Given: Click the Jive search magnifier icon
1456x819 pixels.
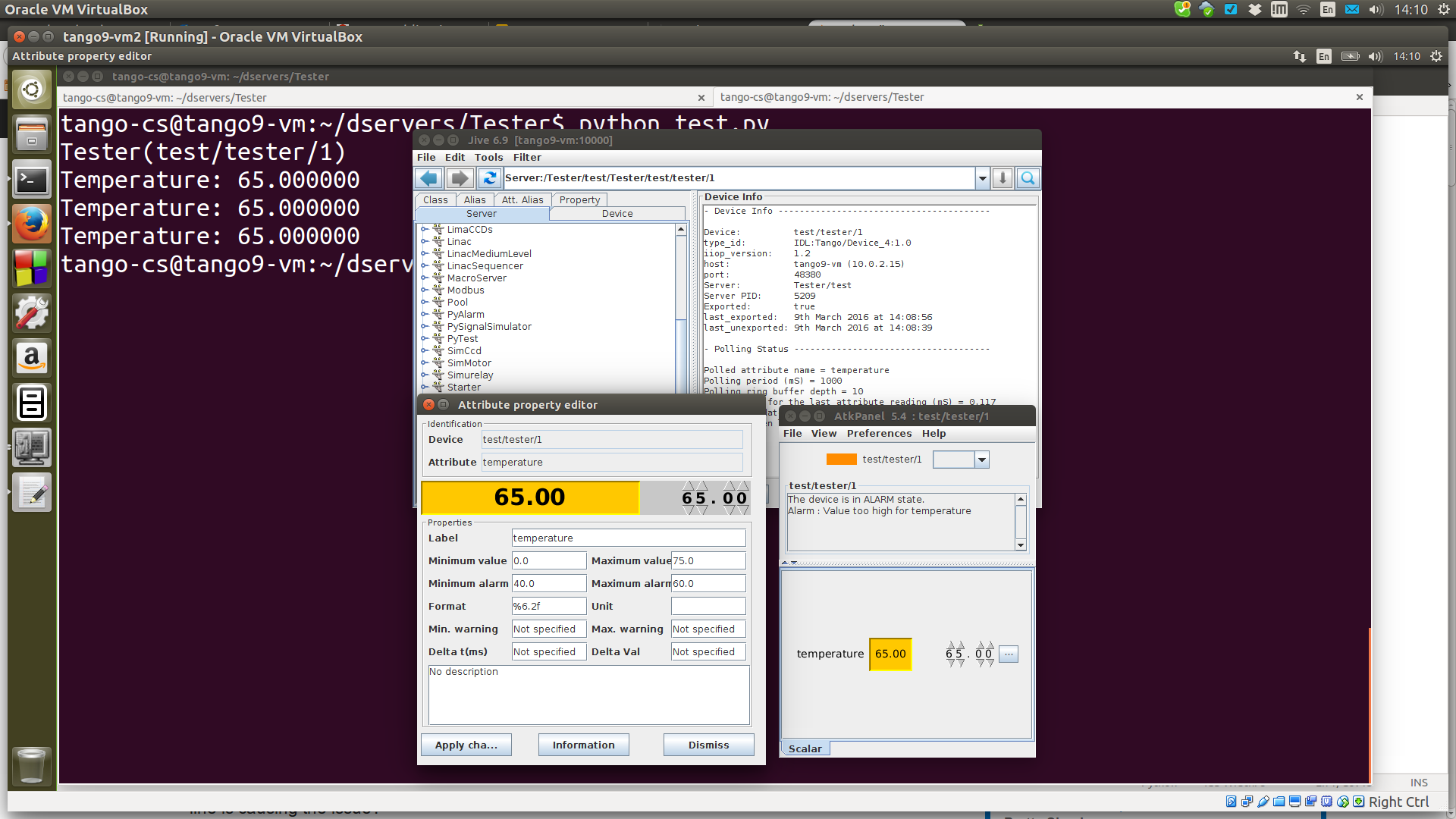Looking at the screenshot, I should [1028, 178].
